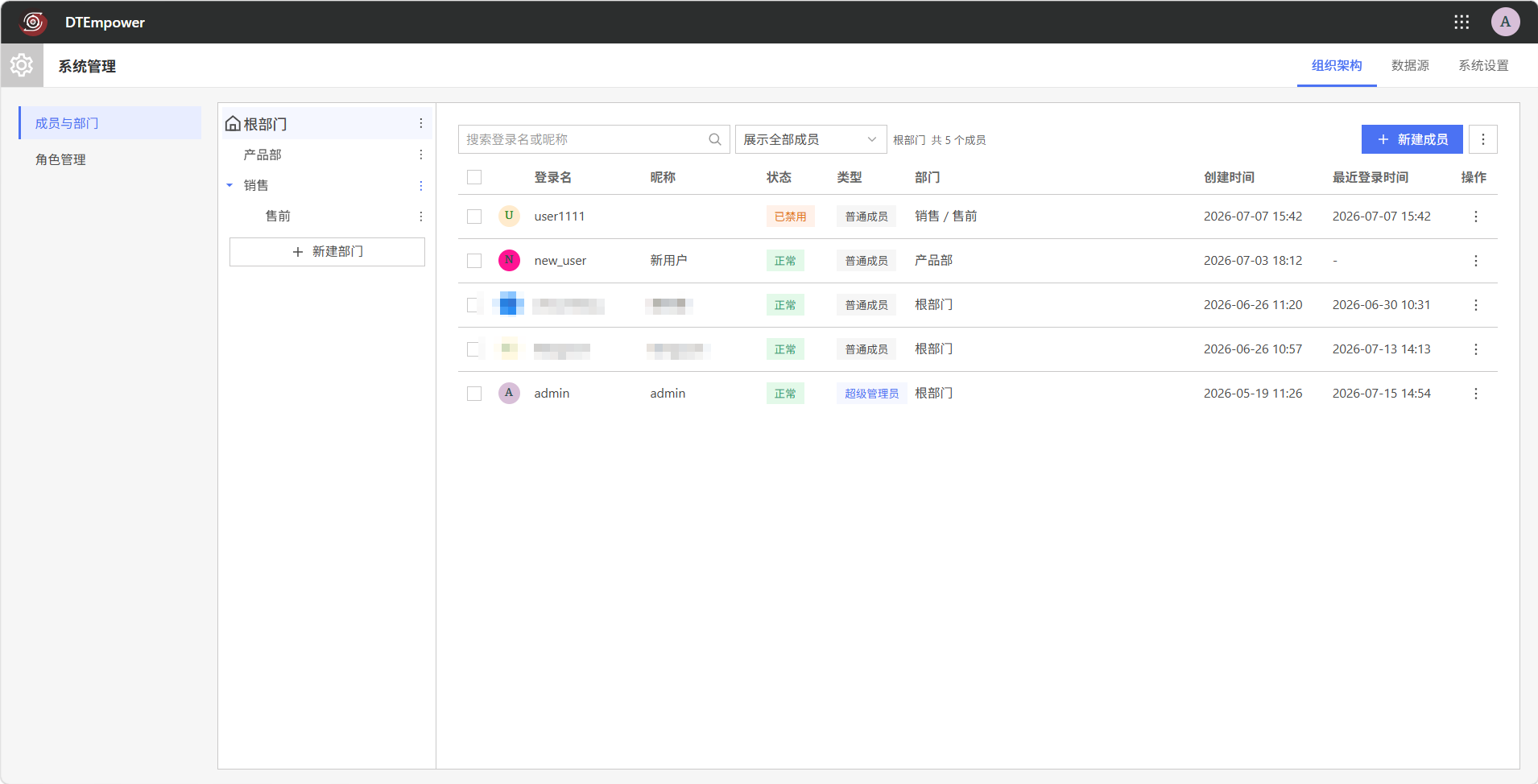This screenshot has width=1538, height=784.
Task: Open actions menu for admin row
Action: coord(1475,394)
